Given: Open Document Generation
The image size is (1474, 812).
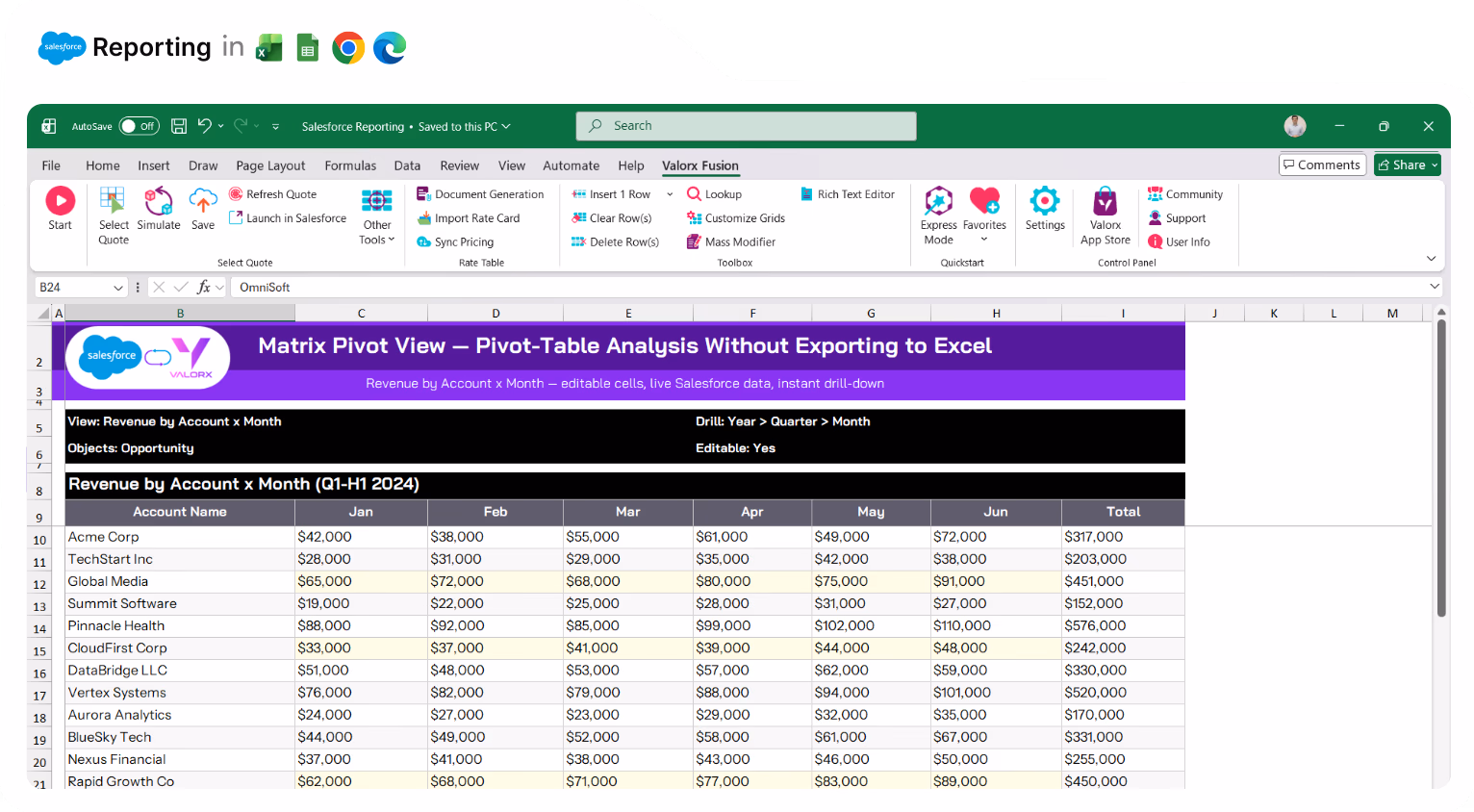Looking at the screenshot, I should (x=481, y=193).
